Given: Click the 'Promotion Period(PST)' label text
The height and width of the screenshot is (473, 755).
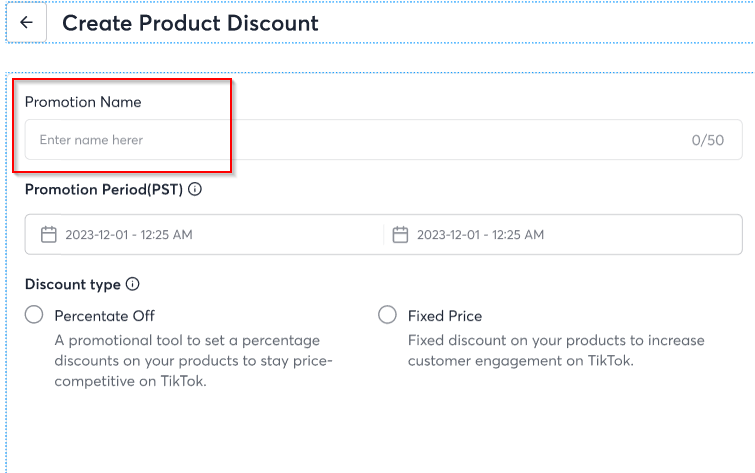Looking at the screenshot, I should [x=104, y=189].
